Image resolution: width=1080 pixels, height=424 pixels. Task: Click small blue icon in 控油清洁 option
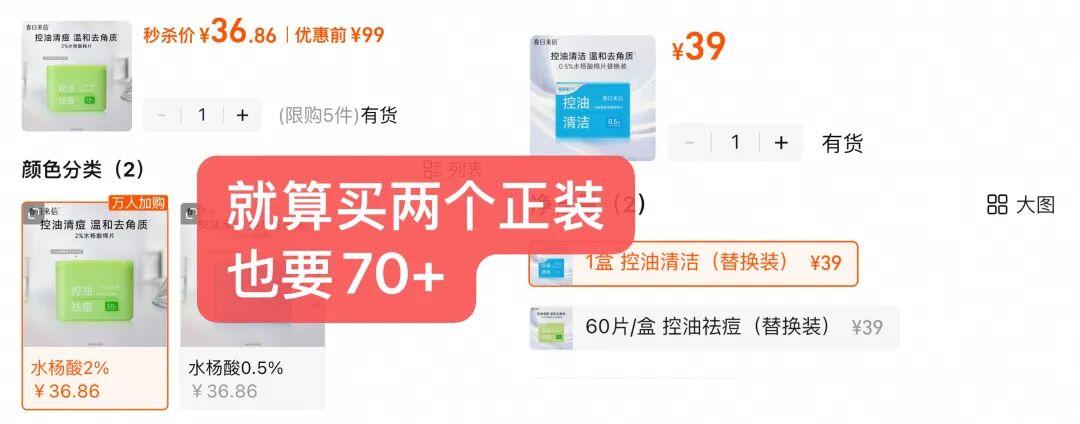[x=551, y=264]
